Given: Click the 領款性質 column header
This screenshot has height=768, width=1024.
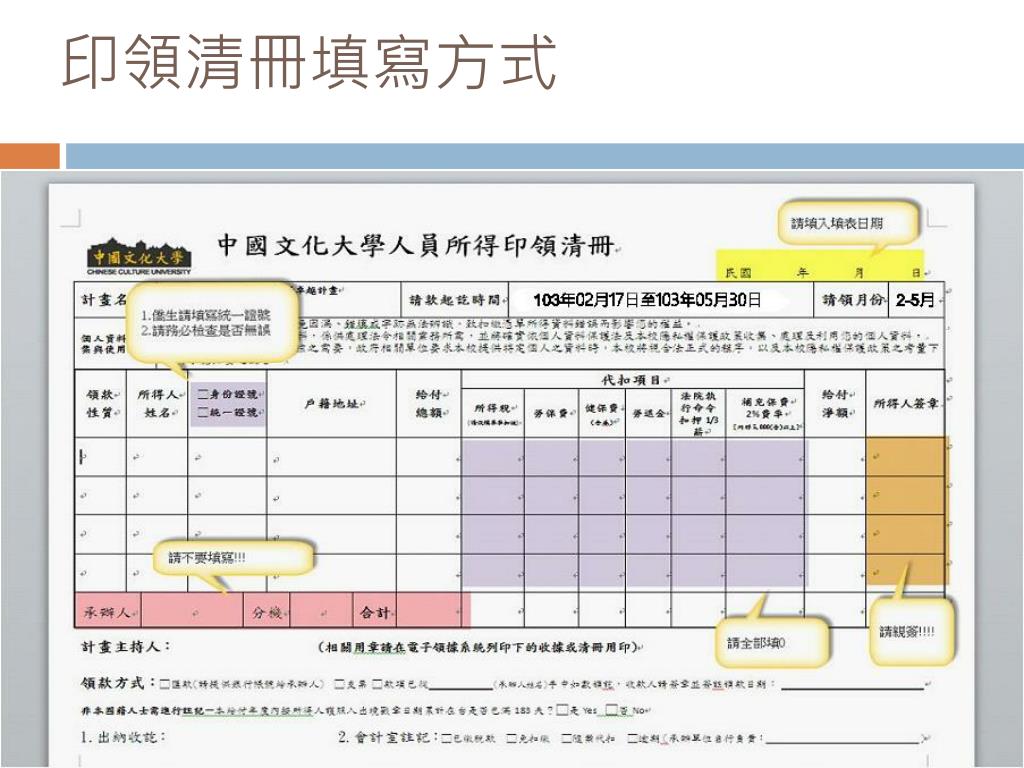Looking at the screenshot, I should [101, 404].
